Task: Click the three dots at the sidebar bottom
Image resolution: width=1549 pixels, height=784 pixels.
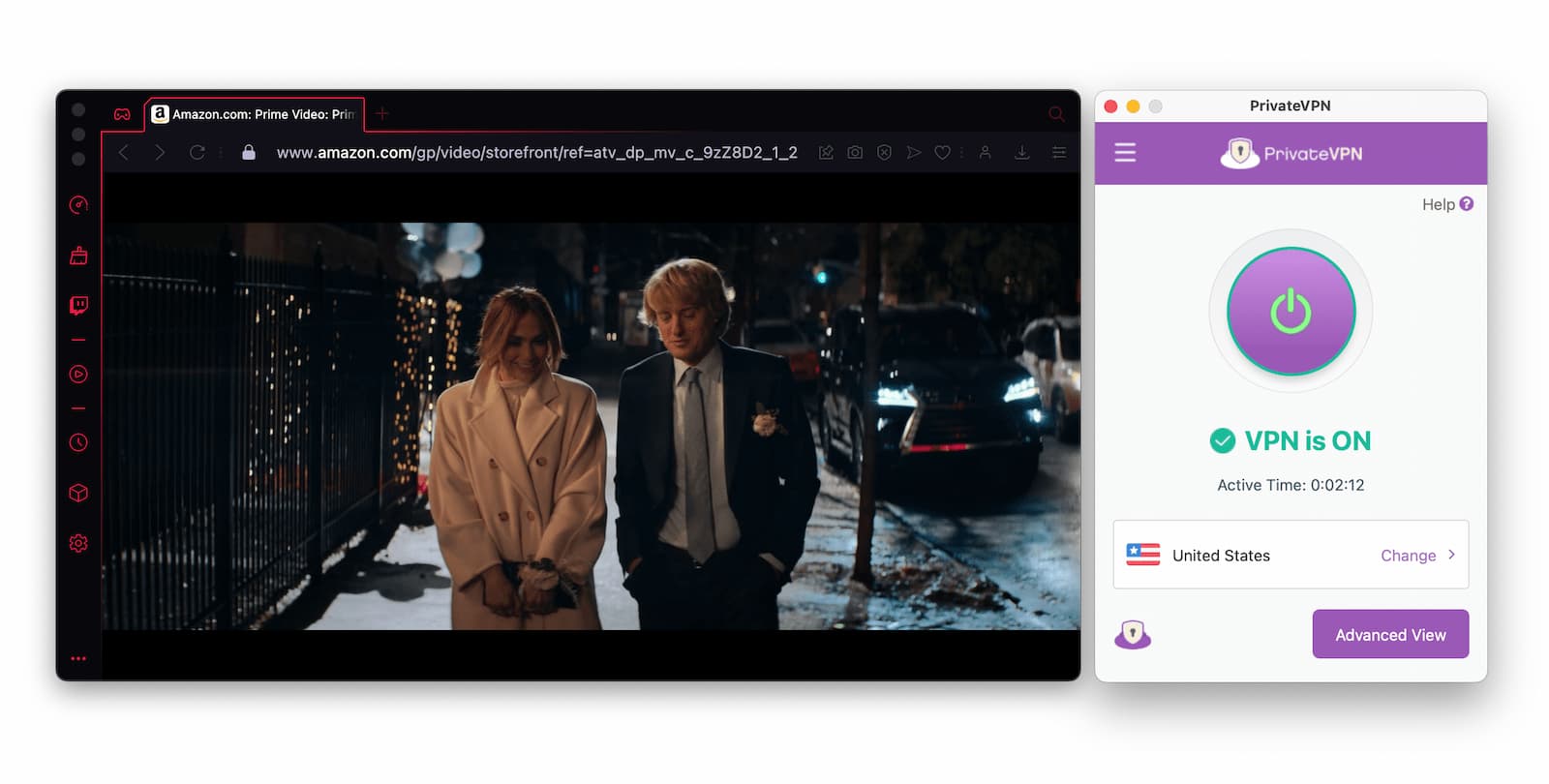Action: click(x=78, y=659)
